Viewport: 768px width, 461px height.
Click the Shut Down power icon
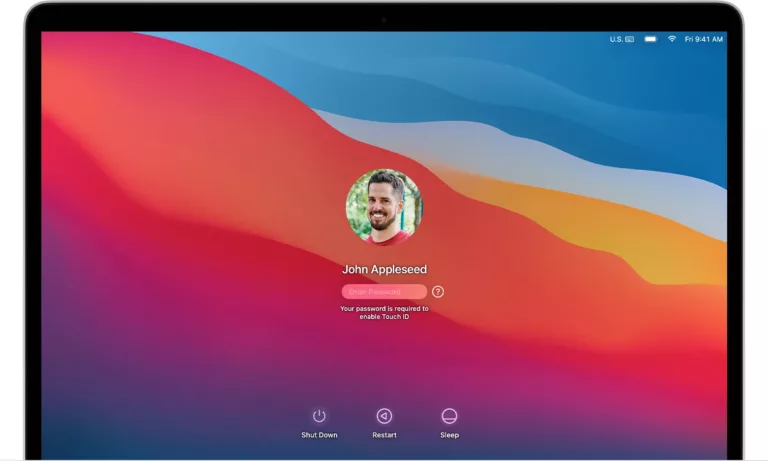coord(319,416)
